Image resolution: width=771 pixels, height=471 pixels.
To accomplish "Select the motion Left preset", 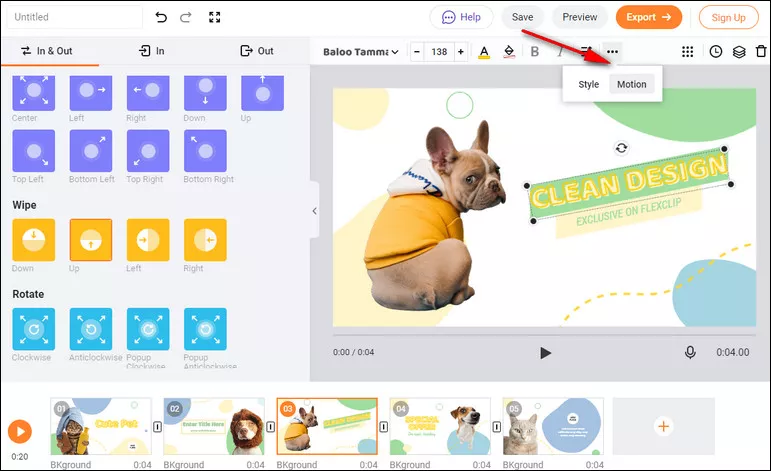I will [91, 92].
